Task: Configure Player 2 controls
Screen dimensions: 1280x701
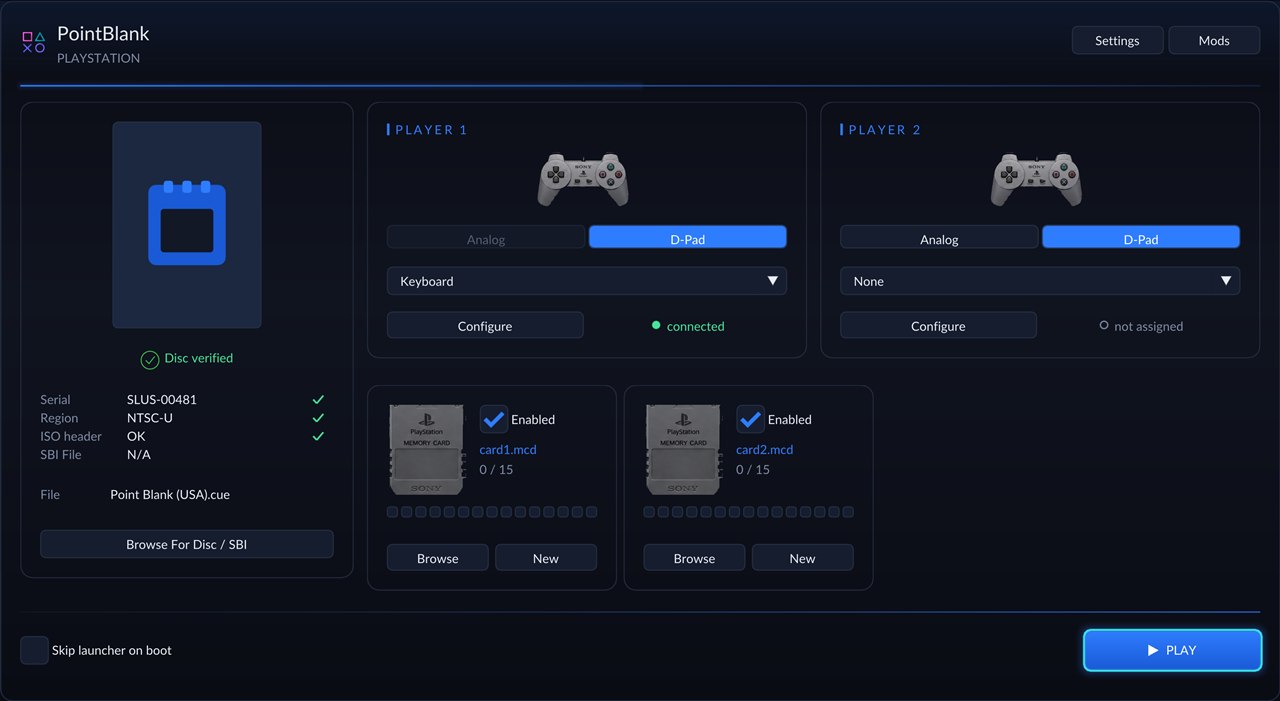Action: 938,326
